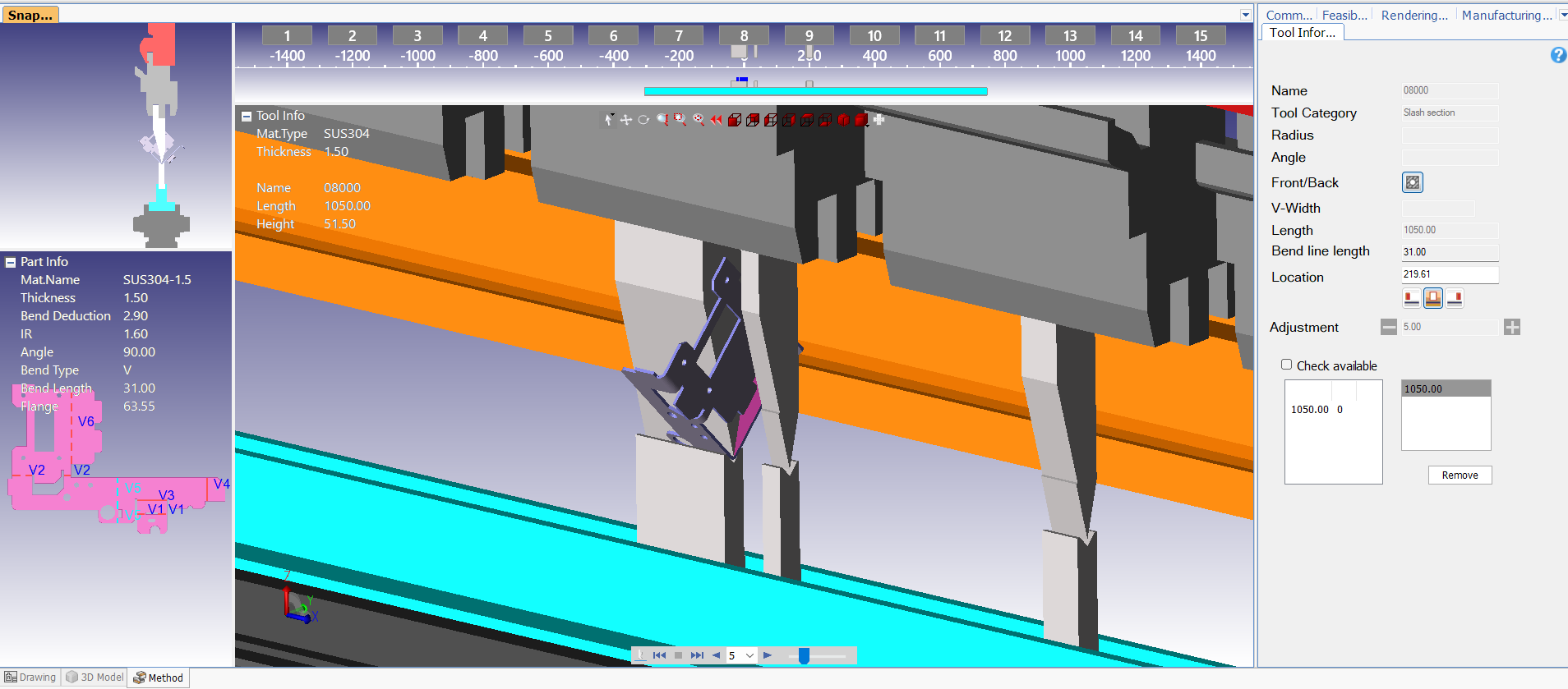Click the red double-arrow previous view icon
Viewport: 1568px width, 689px height.
pyautogui.click(x=716, y=120)
